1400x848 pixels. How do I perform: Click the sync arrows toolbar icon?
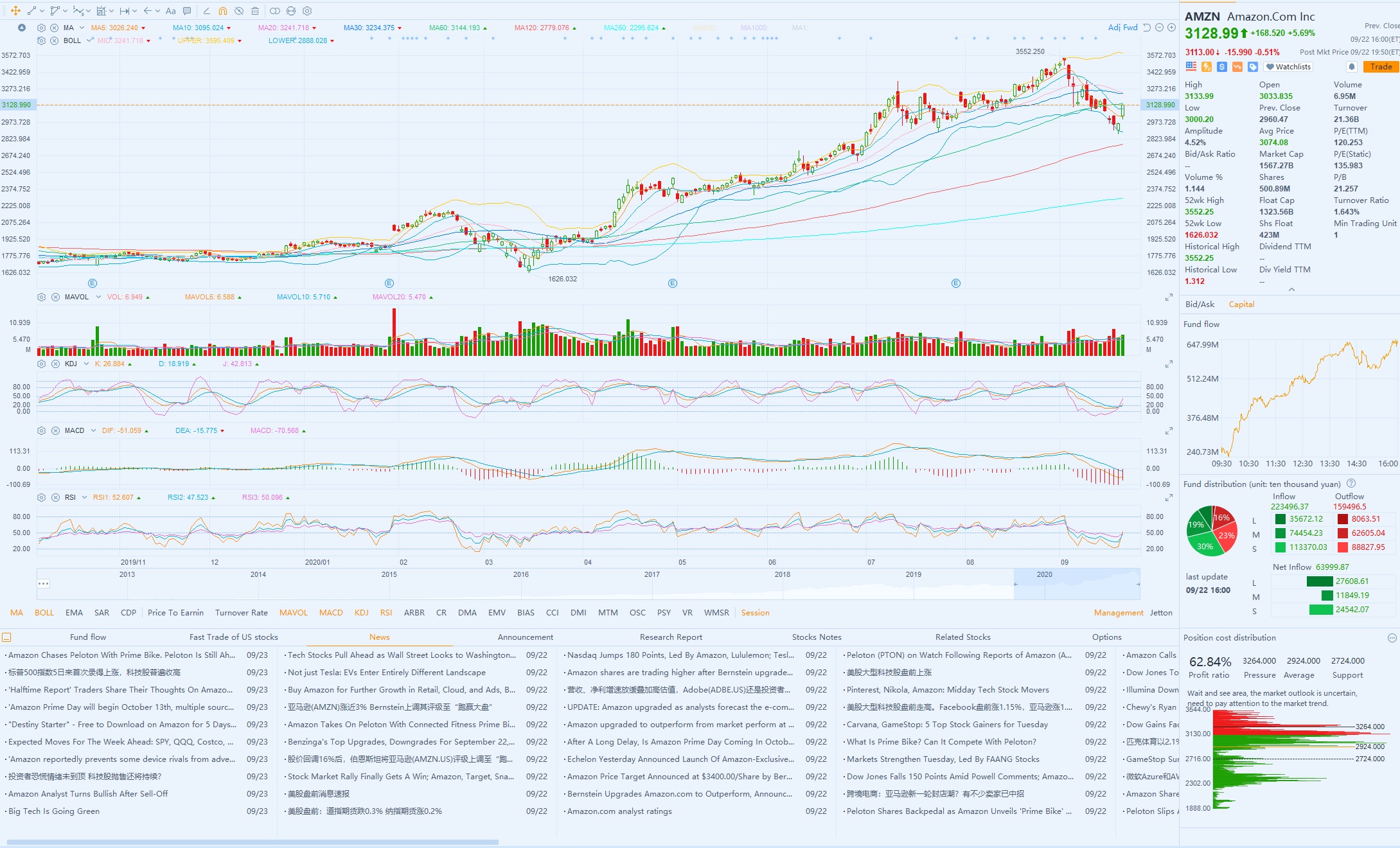click(291, 11)
